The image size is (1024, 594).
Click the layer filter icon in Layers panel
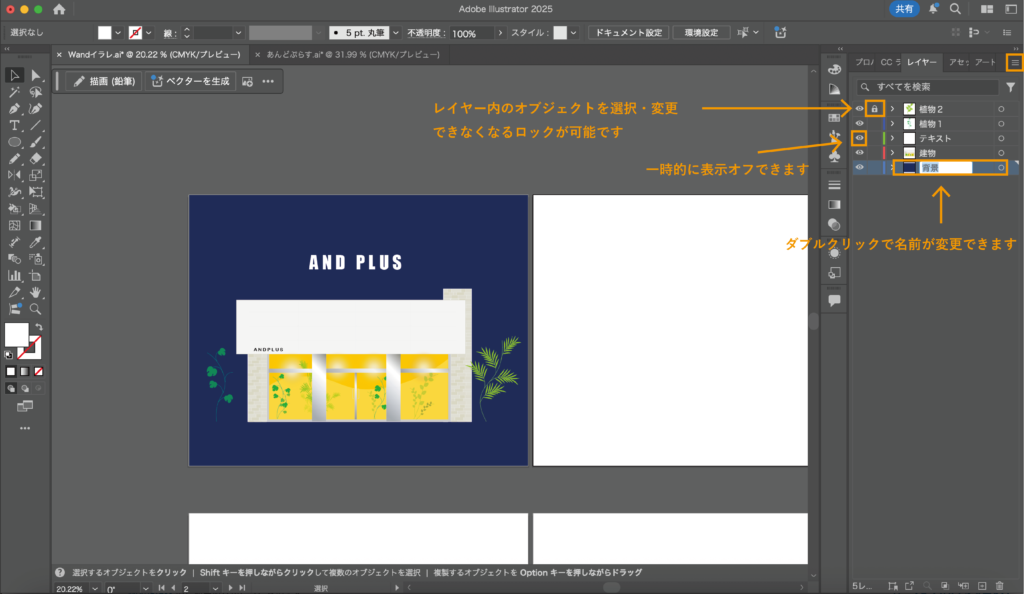pos(1009,87)
